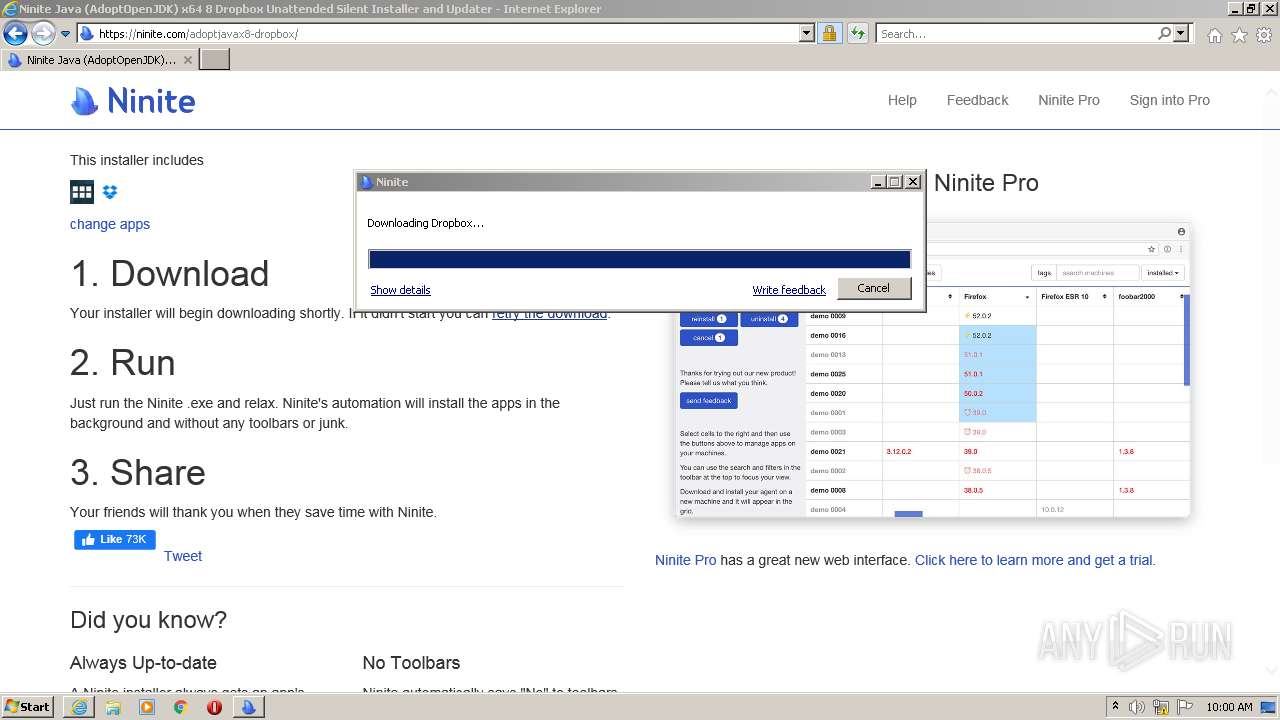
Task: Open the Feedback navigation link
Action: pos(977,100)
